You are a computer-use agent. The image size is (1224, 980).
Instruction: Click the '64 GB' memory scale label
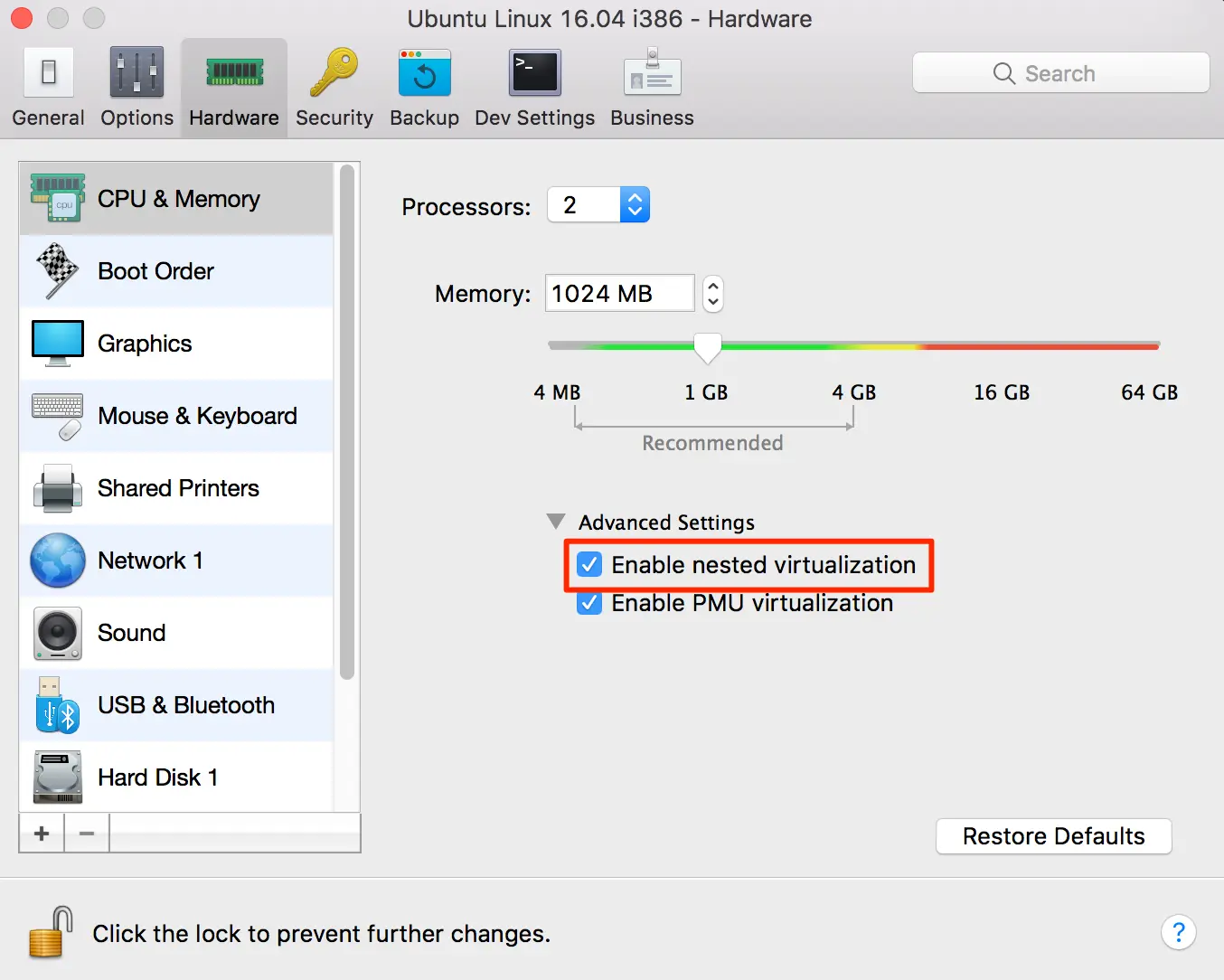[x=1149, y=392]
